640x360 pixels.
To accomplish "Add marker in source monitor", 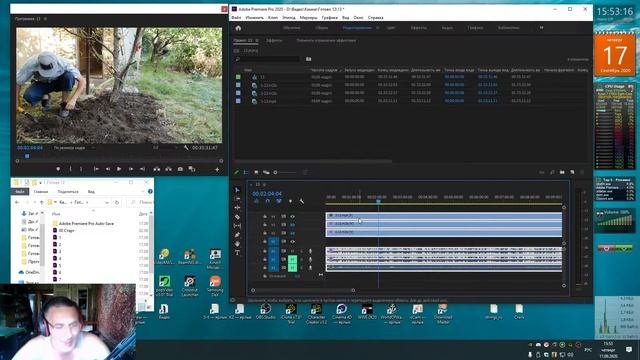I will pos(58,169).
